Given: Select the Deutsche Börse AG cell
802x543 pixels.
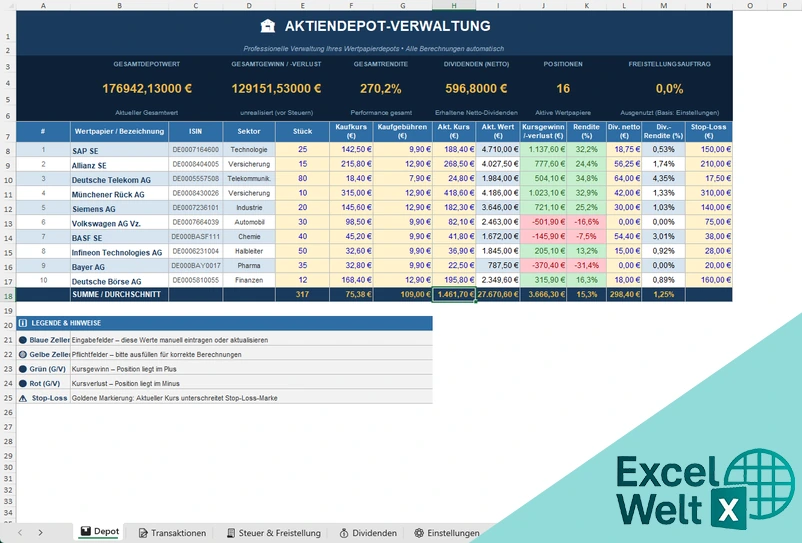Looking at the screenshot, I should [119, 280].
